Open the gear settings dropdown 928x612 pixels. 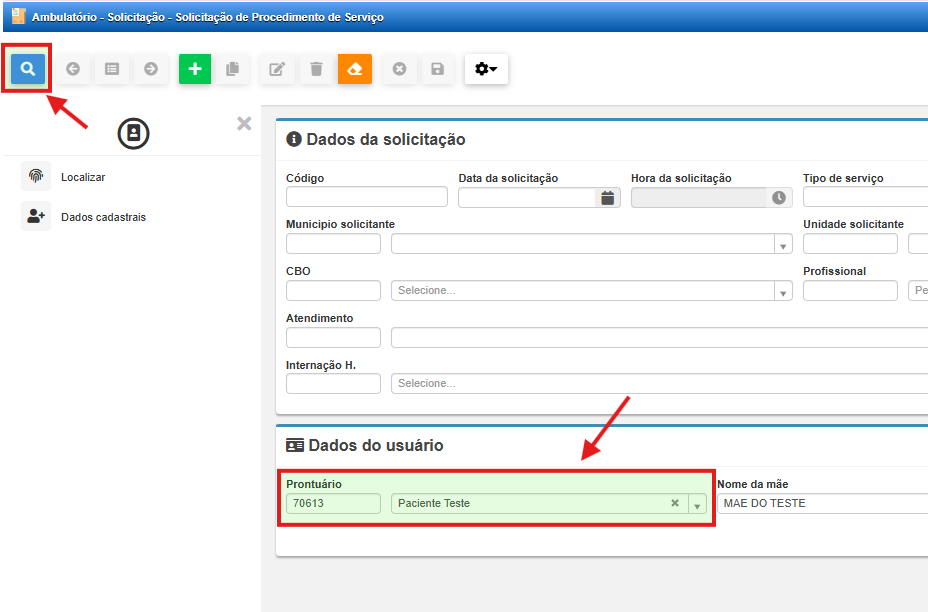click(x=486, y=69)
